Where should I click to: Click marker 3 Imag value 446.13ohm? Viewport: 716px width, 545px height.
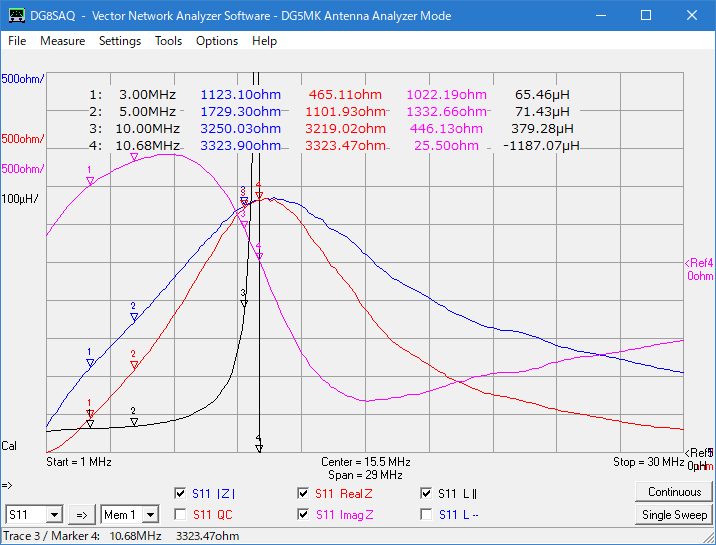click(446, 128)
